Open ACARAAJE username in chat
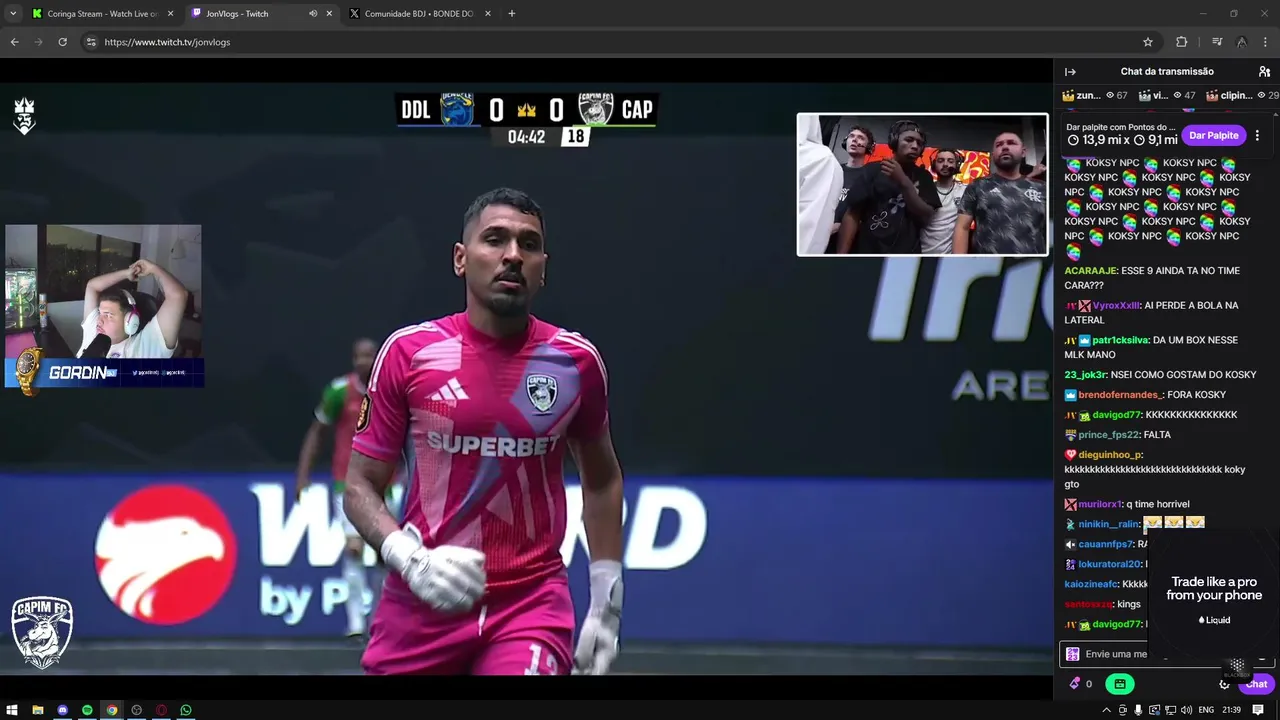Image resolution: width=1280 pixels, height=720 pixels. click(1090, 271)
